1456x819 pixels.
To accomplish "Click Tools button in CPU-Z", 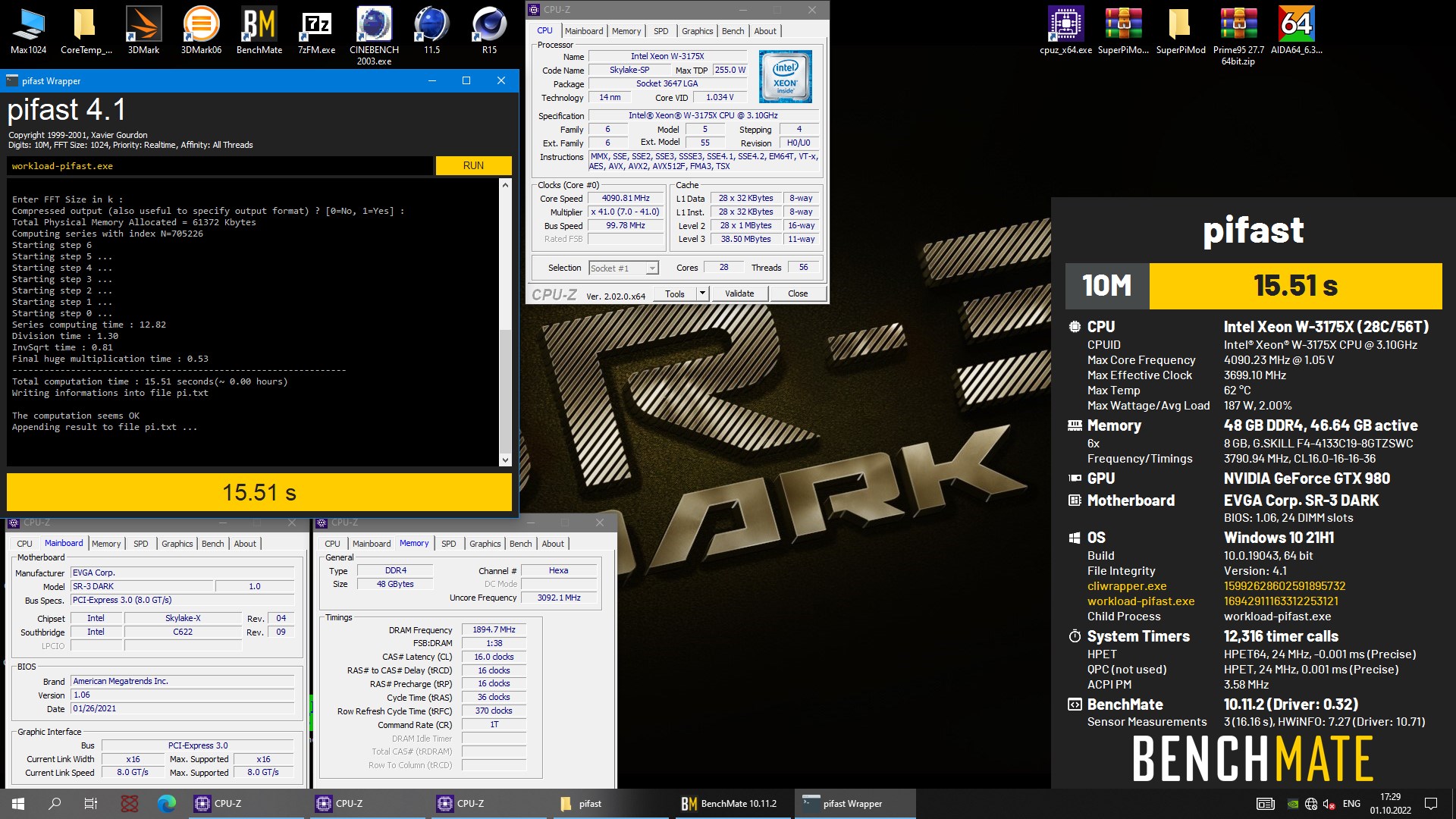I will pyautogui.click(x=675, y=293).
